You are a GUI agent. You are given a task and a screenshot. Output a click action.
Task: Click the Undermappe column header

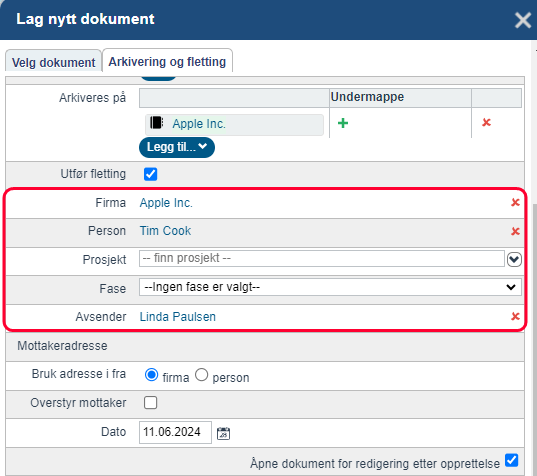pos(400,97)
